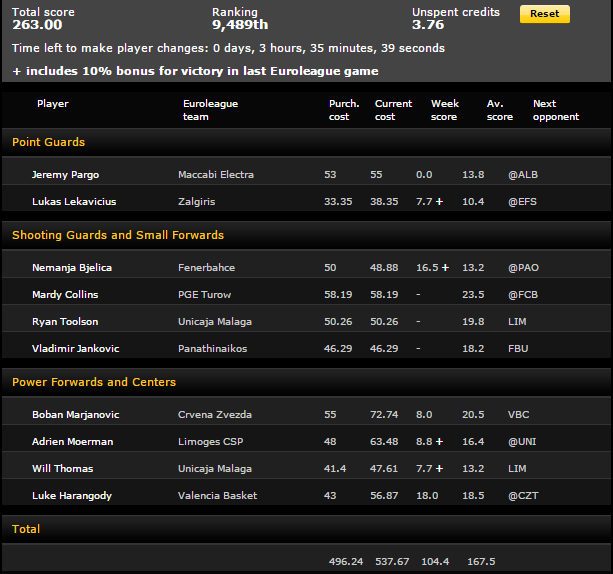The width and height of the screenshot is (613, 574).
Task: Open Mardy Collins player entry
Action: click(65, 295)
